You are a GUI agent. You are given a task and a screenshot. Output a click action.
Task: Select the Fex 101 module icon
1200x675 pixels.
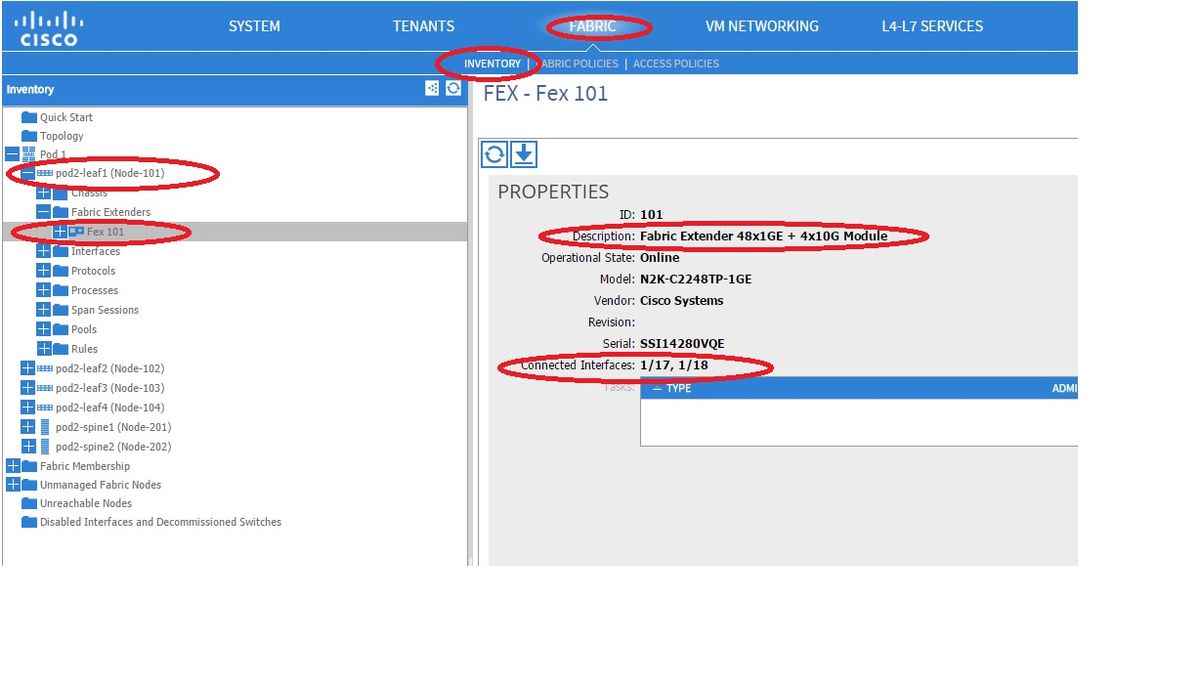tap(75, 231)
